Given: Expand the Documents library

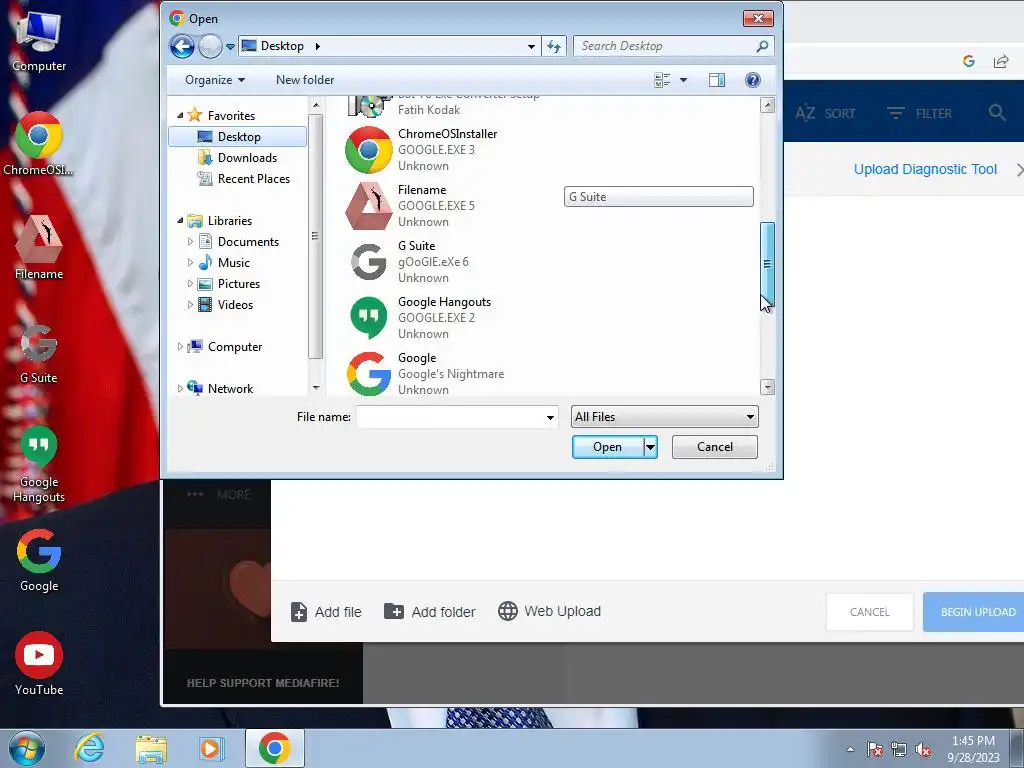Looking at the screenshot, I should (x=190, y=242).
